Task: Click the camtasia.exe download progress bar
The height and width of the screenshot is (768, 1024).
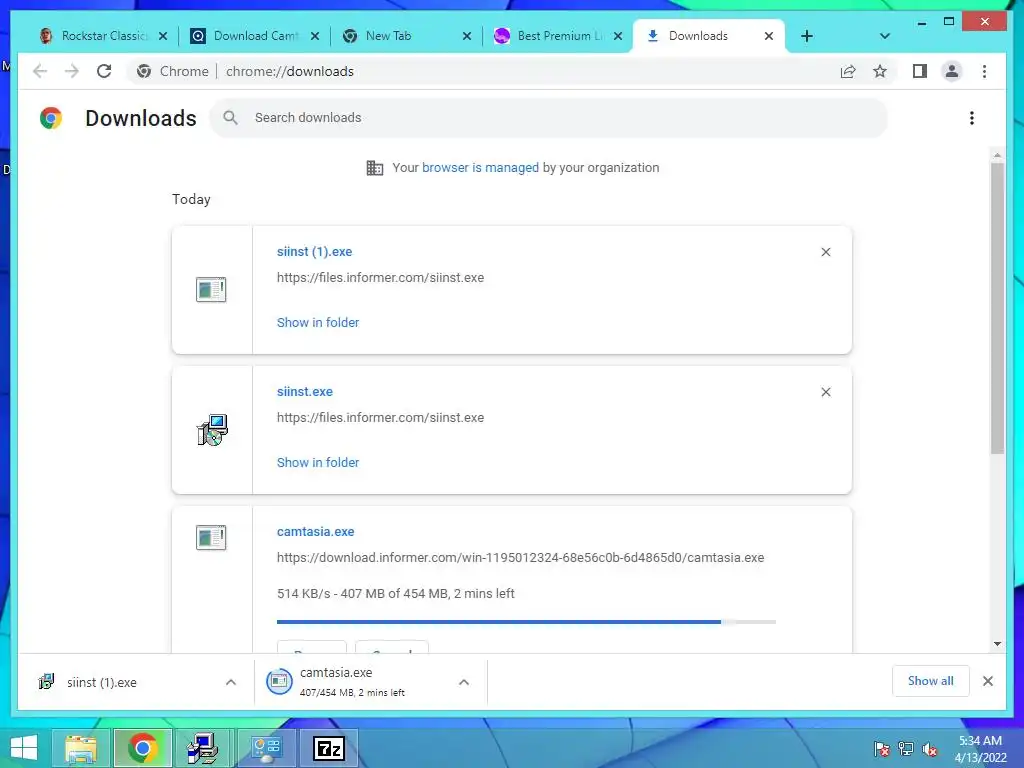Action: [x=526, y=622]
